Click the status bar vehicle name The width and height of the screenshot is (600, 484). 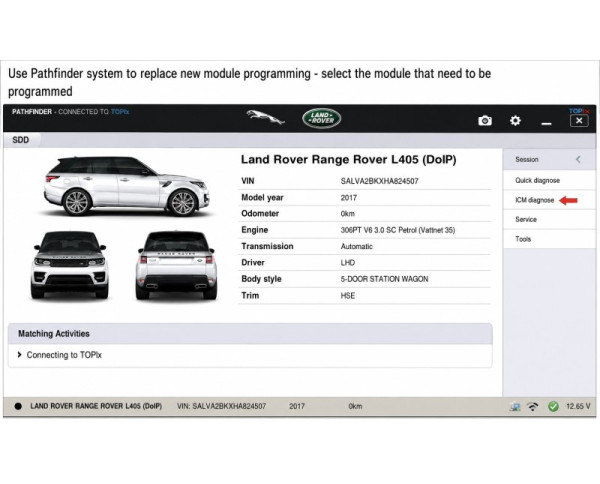(96, 406)
